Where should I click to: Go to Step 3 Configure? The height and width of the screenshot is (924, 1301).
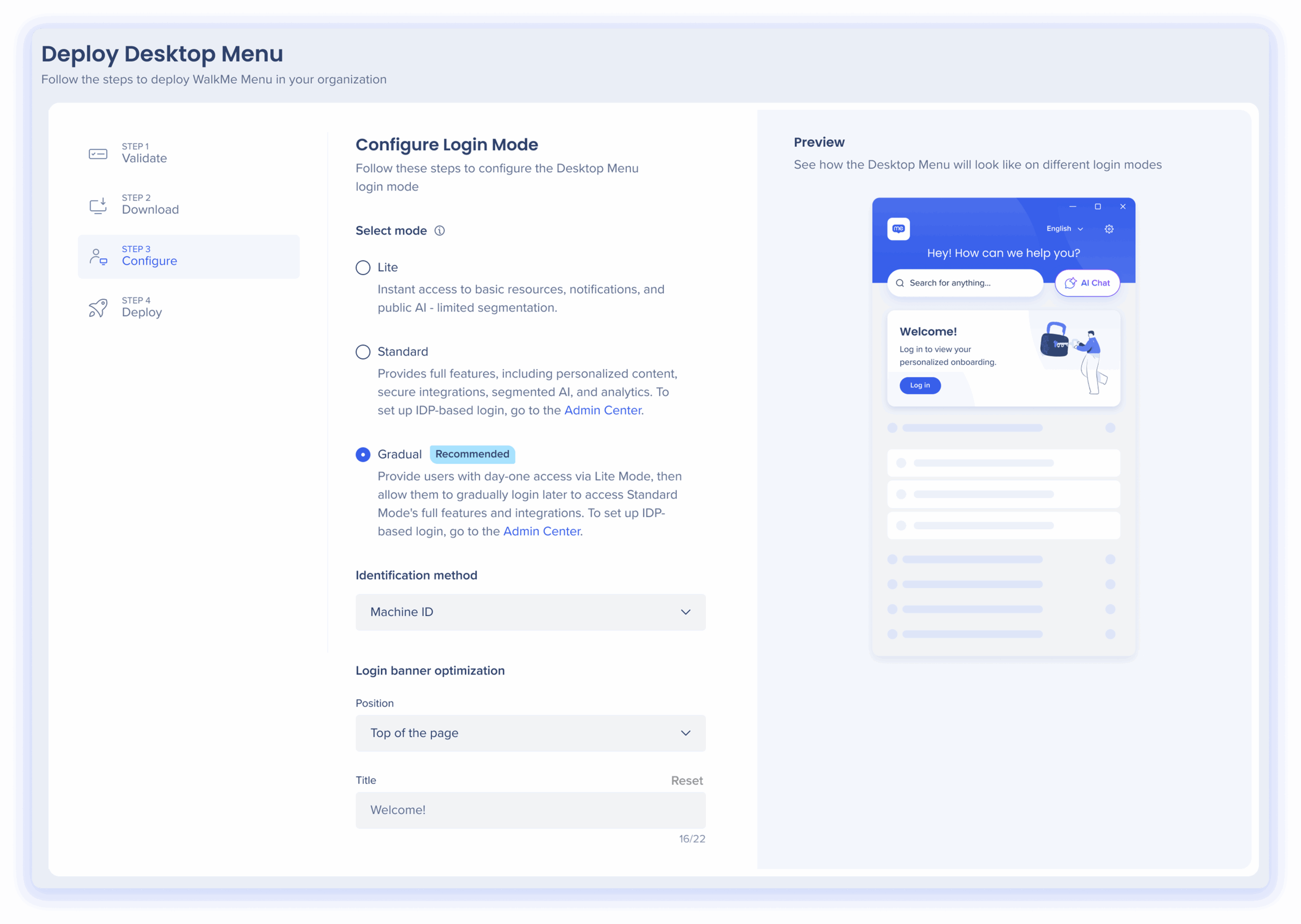[x=189, y=257]
